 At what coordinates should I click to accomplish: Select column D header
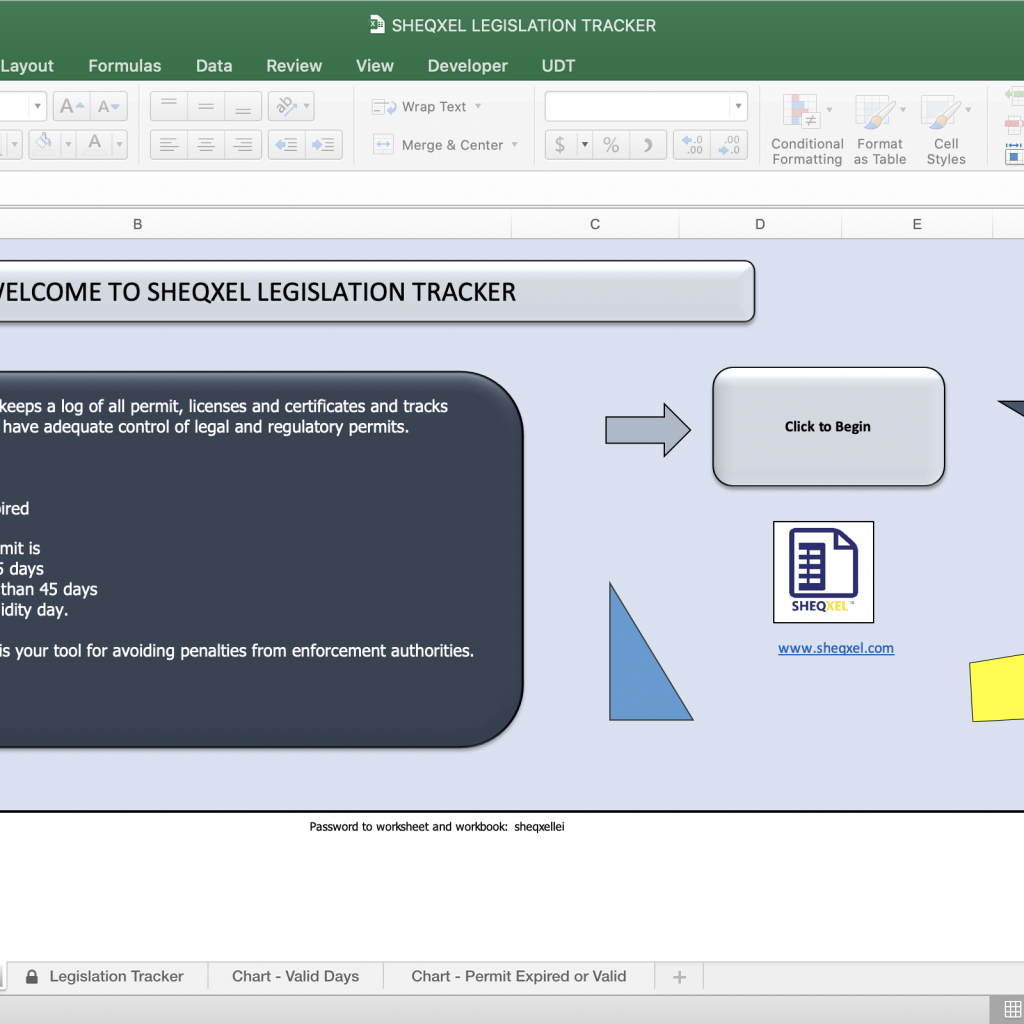pyautogui.click(x=760, y=224)
